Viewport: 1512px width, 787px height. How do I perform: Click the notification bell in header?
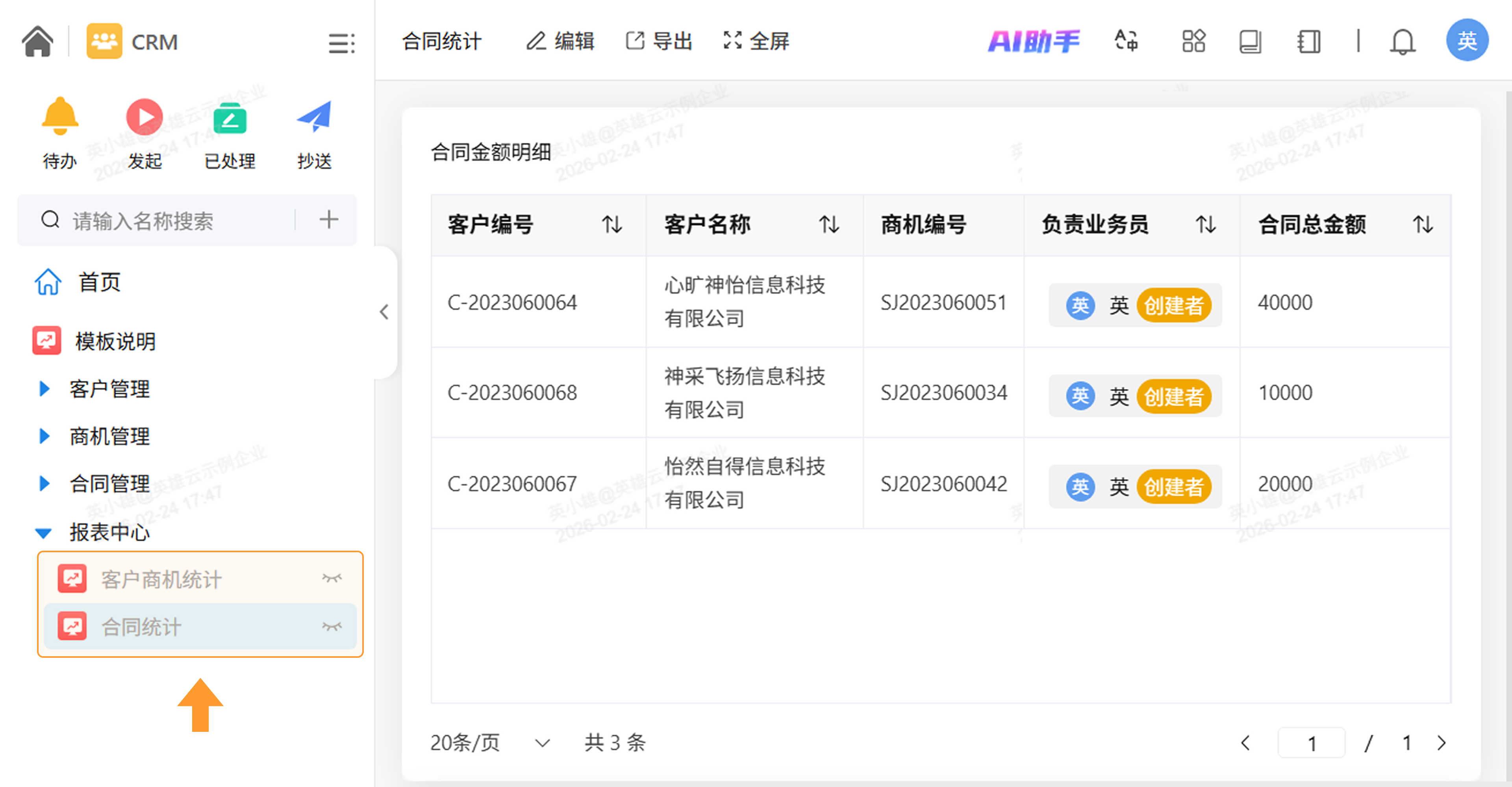(x=1402, y=42)
